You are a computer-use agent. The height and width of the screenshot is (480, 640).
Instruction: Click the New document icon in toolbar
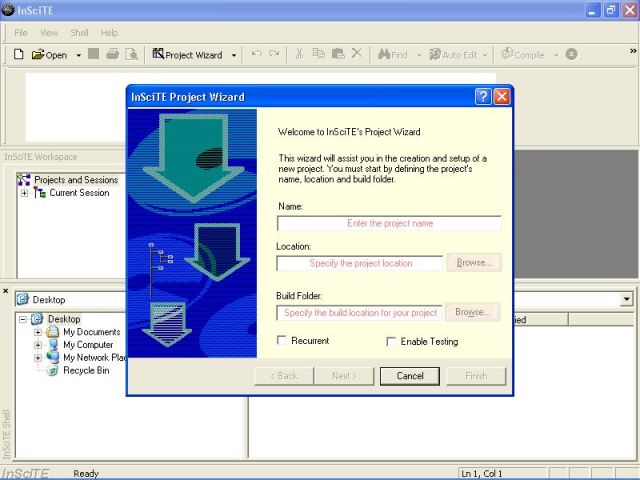click(19, 54)
